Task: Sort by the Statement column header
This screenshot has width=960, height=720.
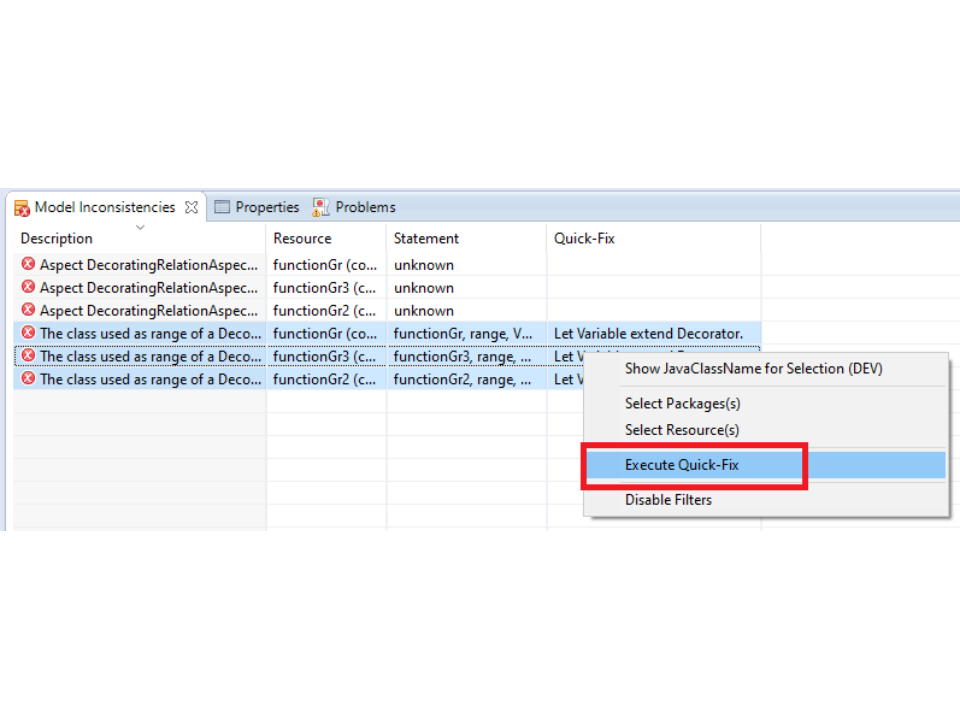Action: [x=426, y=239]
